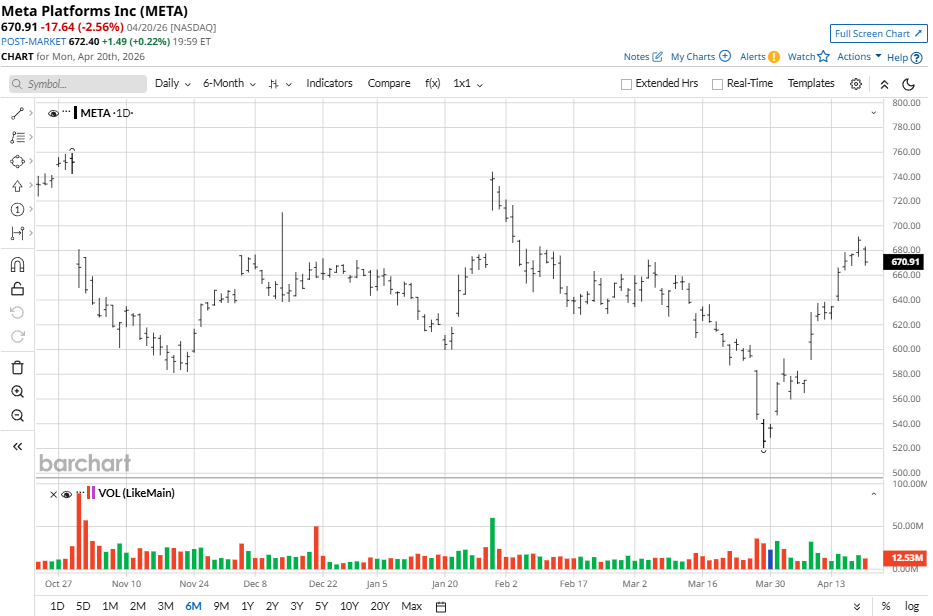
Task: Toggle the magnet snap tool
Action: tap(17, 265)
